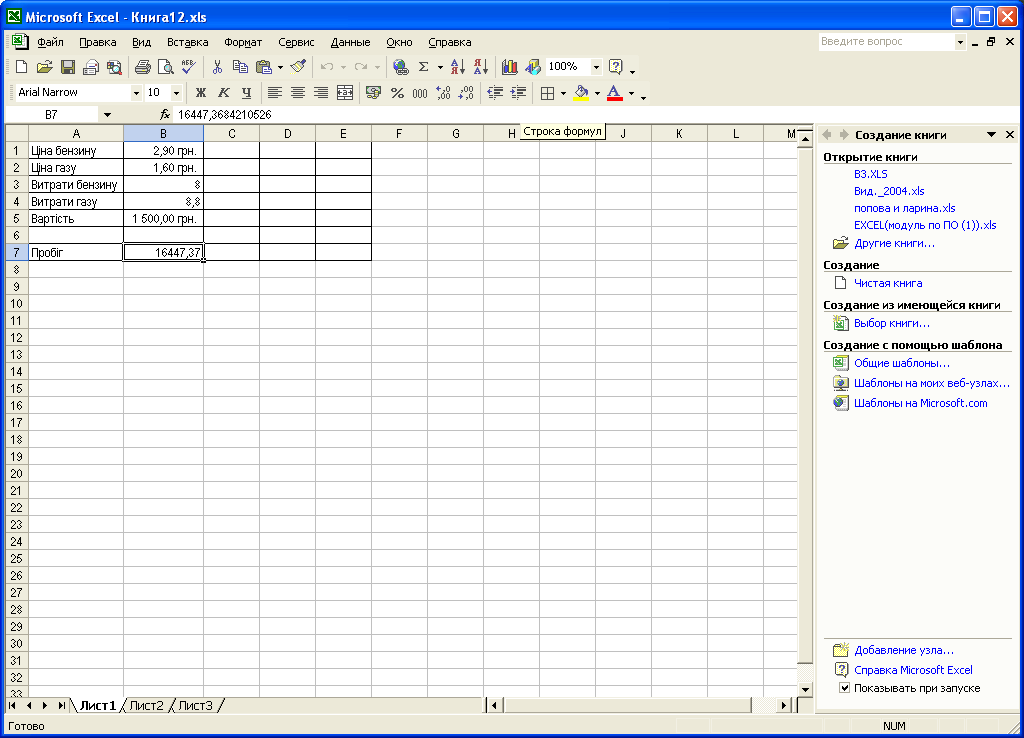This screenshot has height=738, width=1024.
Task: Click the Increase indent icon
Action: coord(518,93)
